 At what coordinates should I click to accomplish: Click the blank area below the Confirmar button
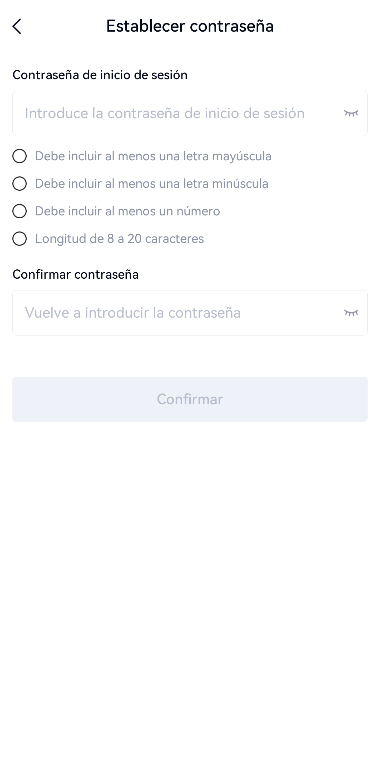click(190, 599)
